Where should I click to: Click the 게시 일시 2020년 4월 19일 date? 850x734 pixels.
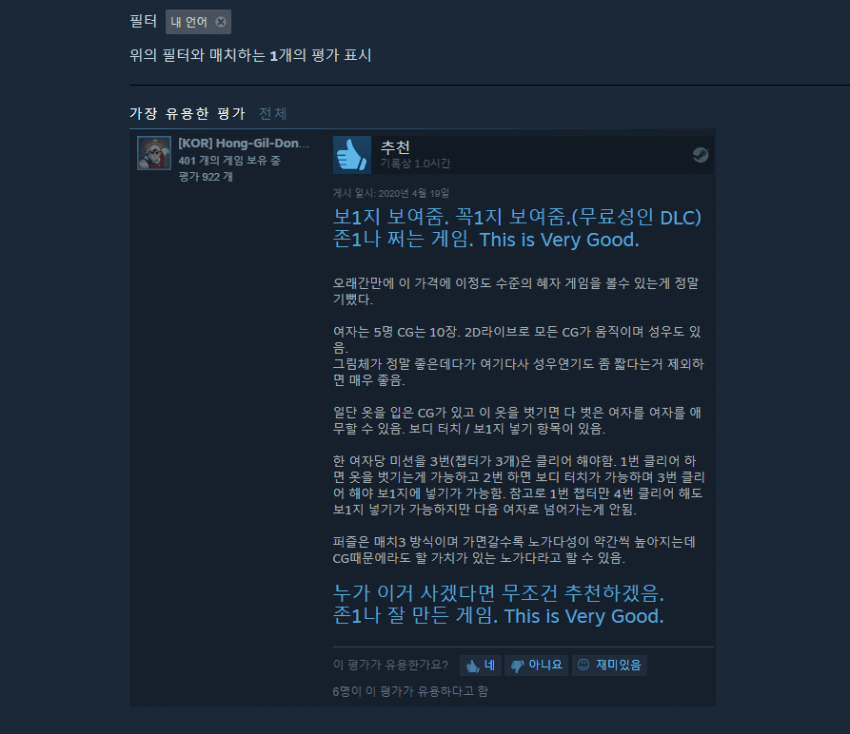pyautogui.click(x=391, y=193)
